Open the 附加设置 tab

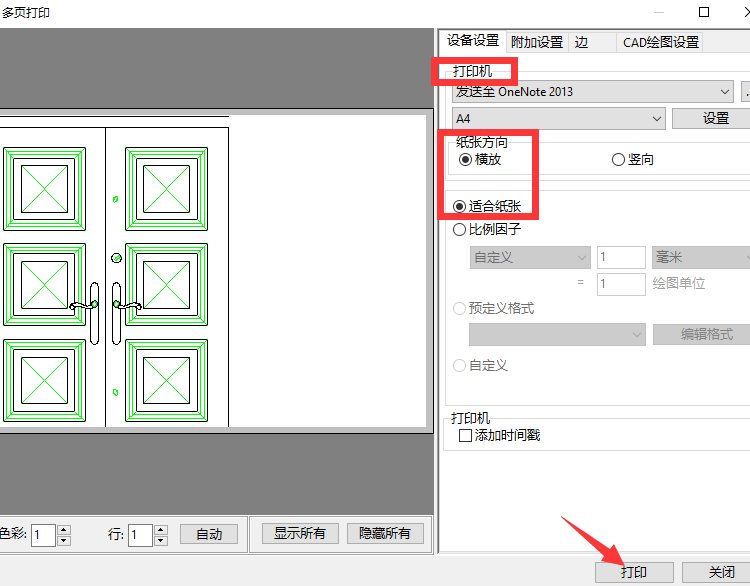pyautogui.click(x=537, y=42)
